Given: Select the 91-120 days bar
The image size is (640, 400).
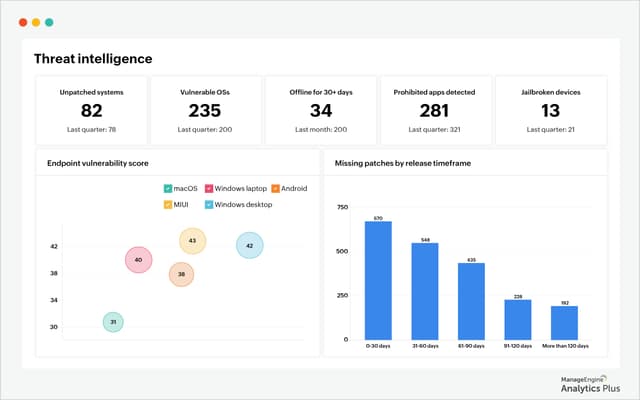Looking at the screenshot, I should point(518,320).
